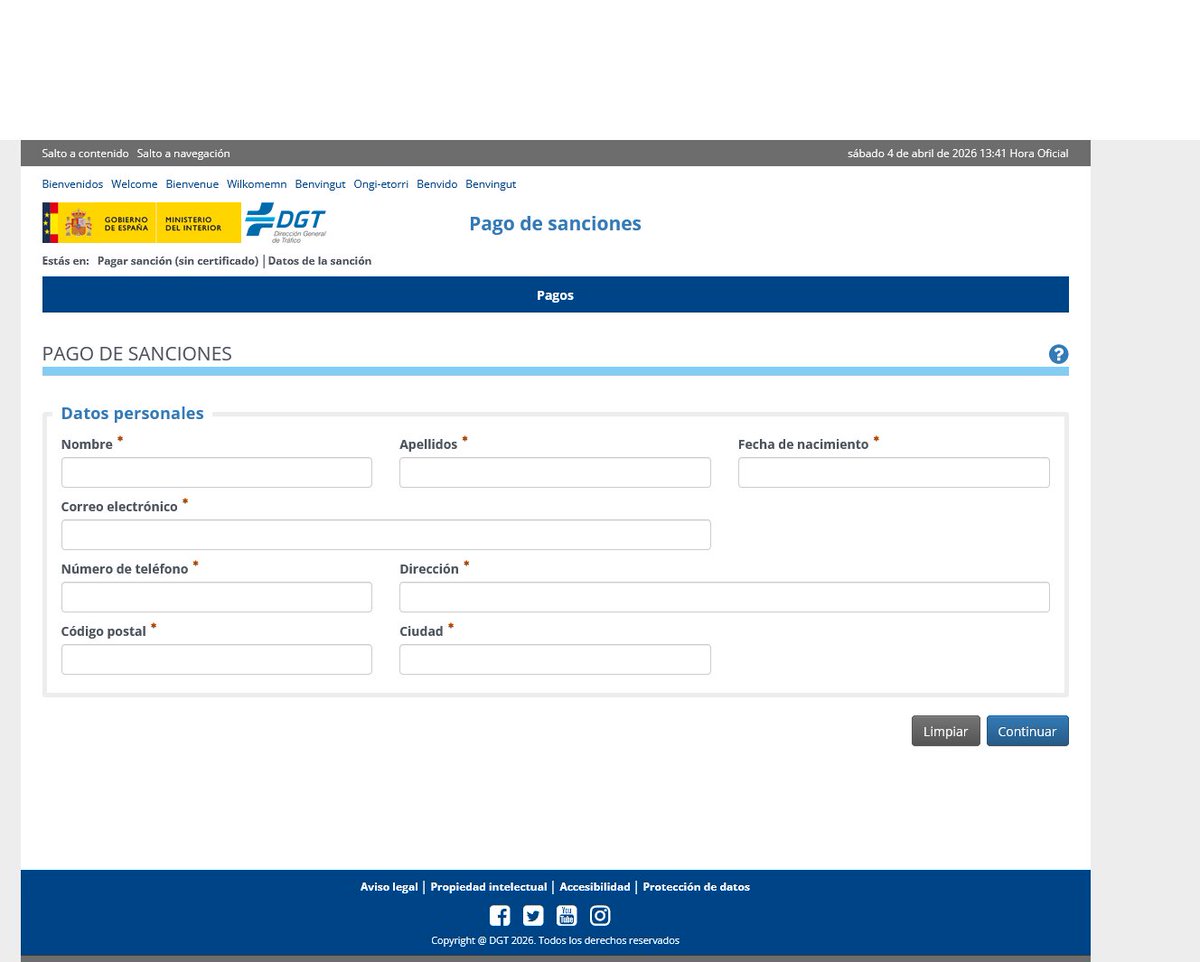Viewport: 1200px width, 962px height.
Task: Switch to French via Bienvenue link
Action: [x=192, y=184]
